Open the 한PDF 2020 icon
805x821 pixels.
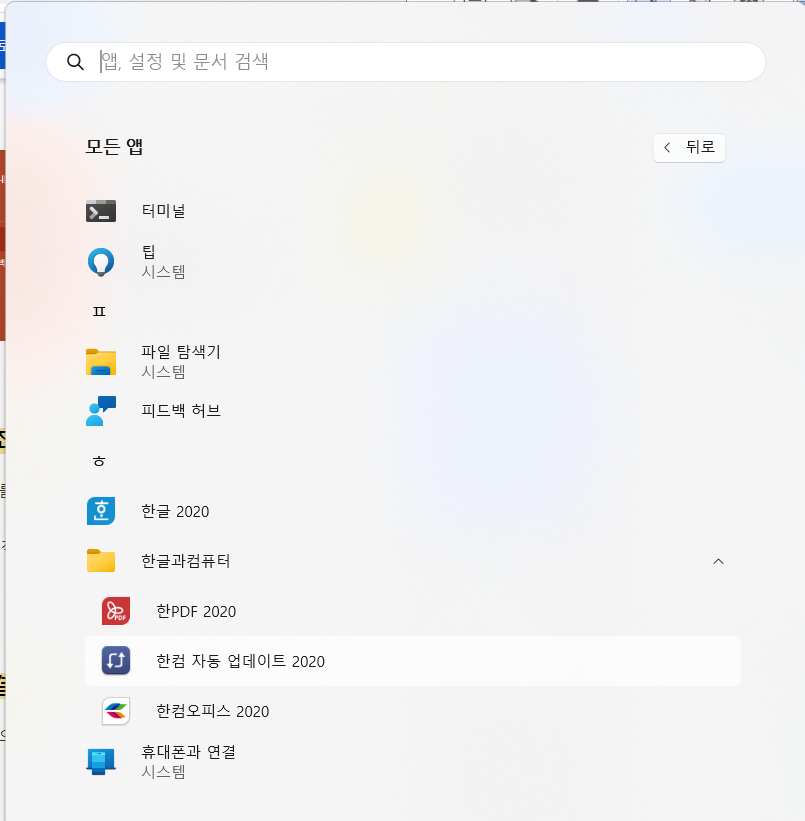pos(116,611)
